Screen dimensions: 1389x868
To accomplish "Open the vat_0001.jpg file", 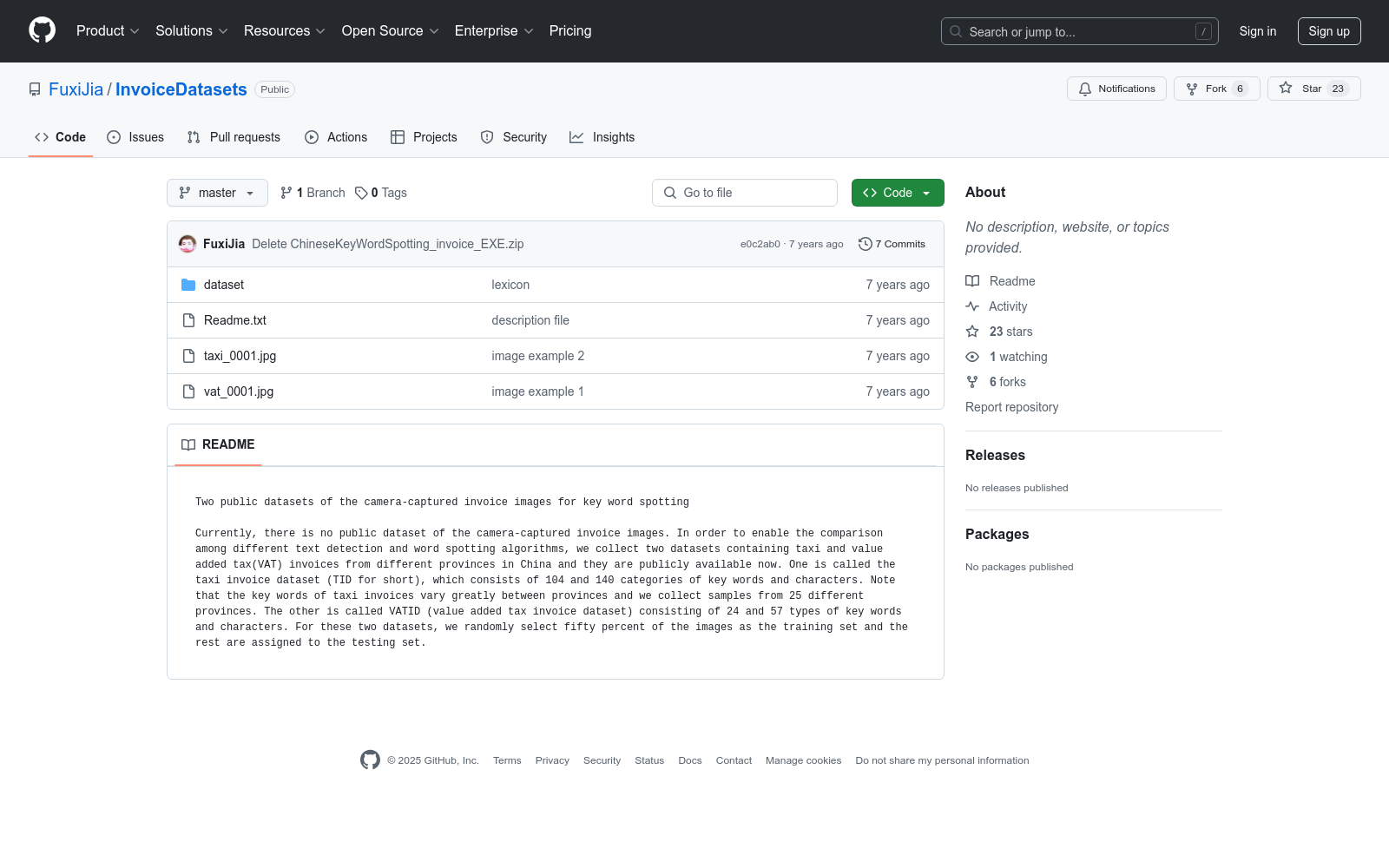I will pos(239,391).
